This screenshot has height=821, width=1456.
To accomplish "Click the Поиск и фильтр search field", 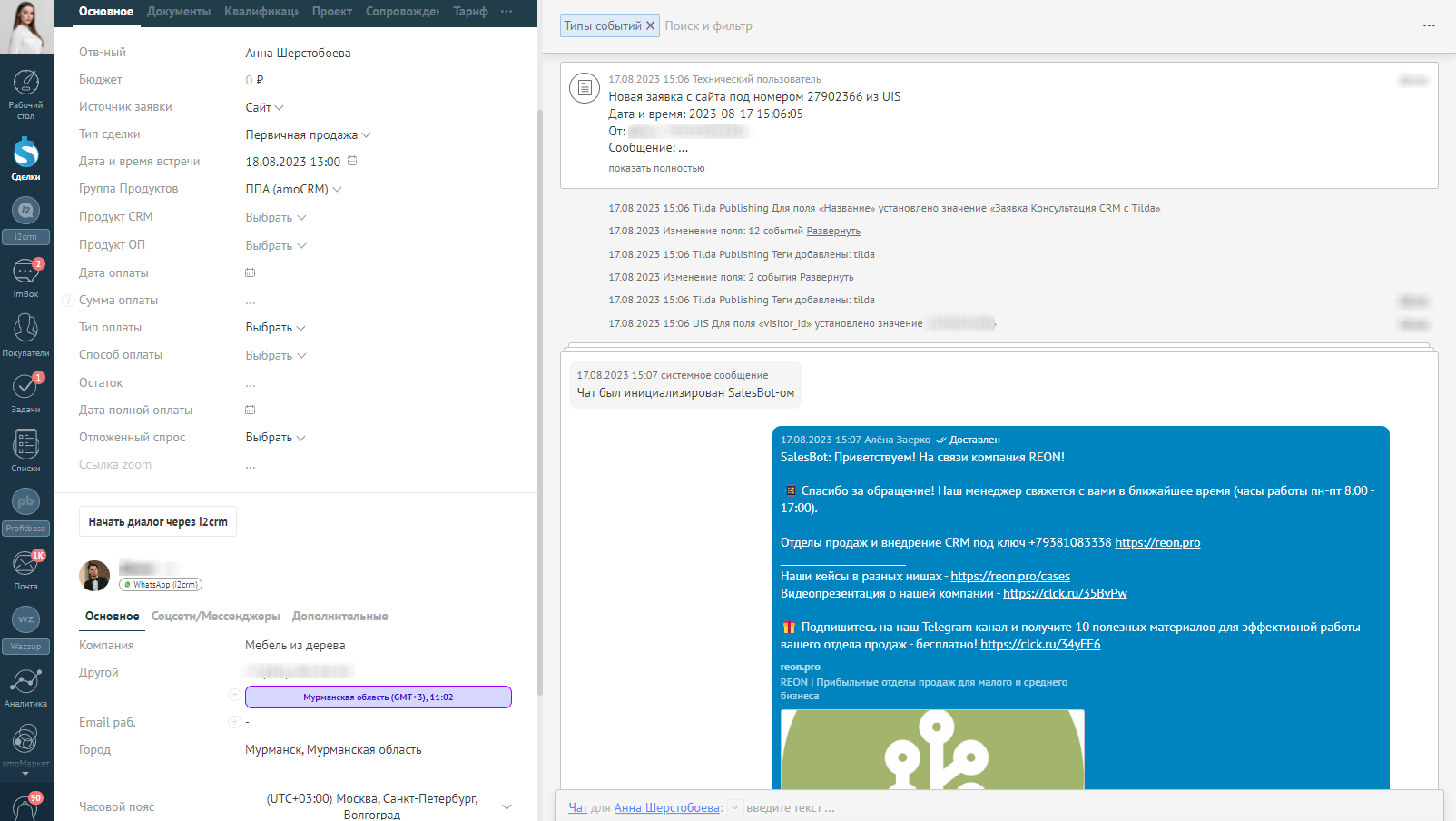I will [x=709, y=25].
